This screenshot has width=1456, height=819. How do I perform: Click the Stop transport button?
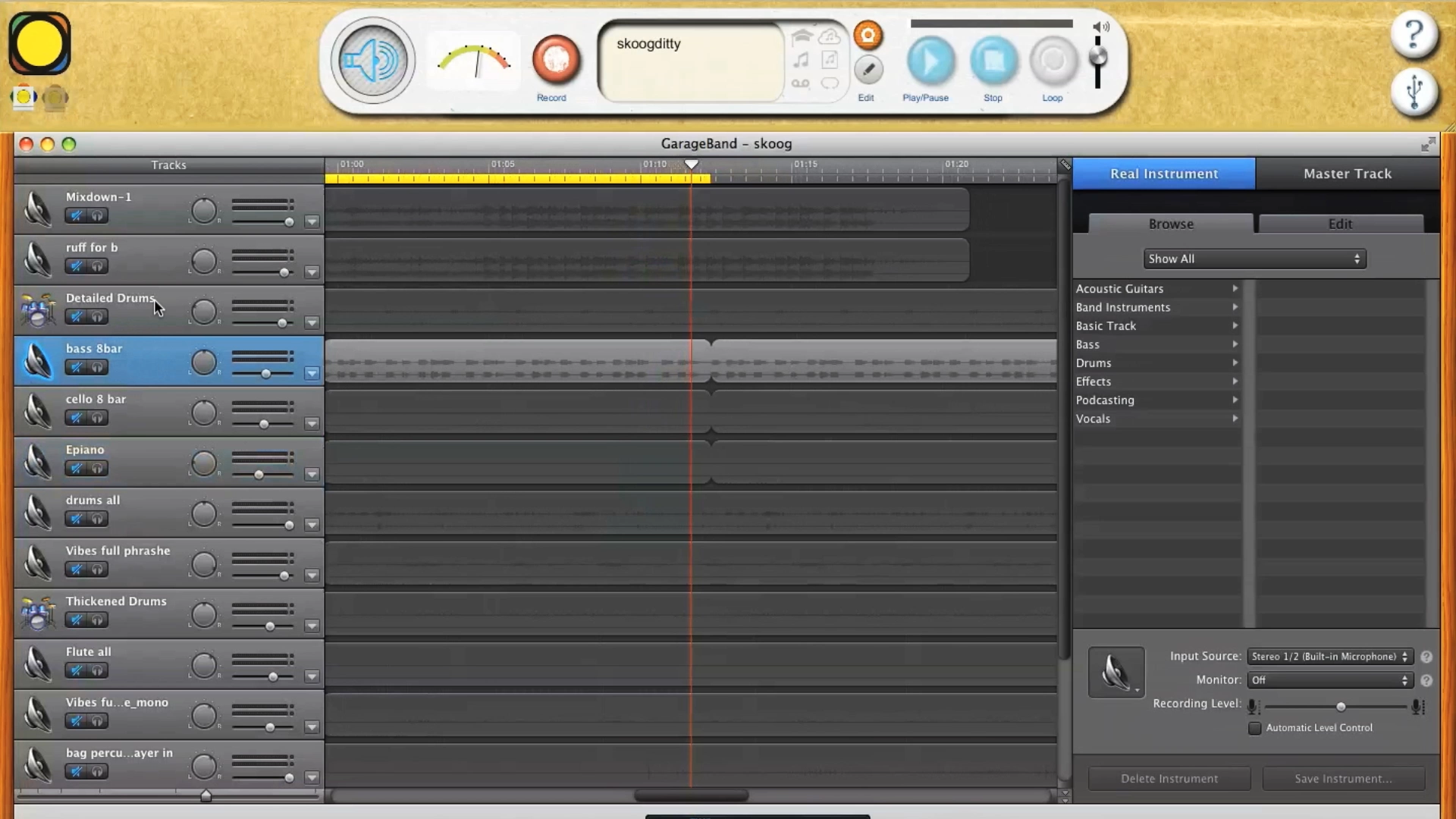click(x=993, y=61)
